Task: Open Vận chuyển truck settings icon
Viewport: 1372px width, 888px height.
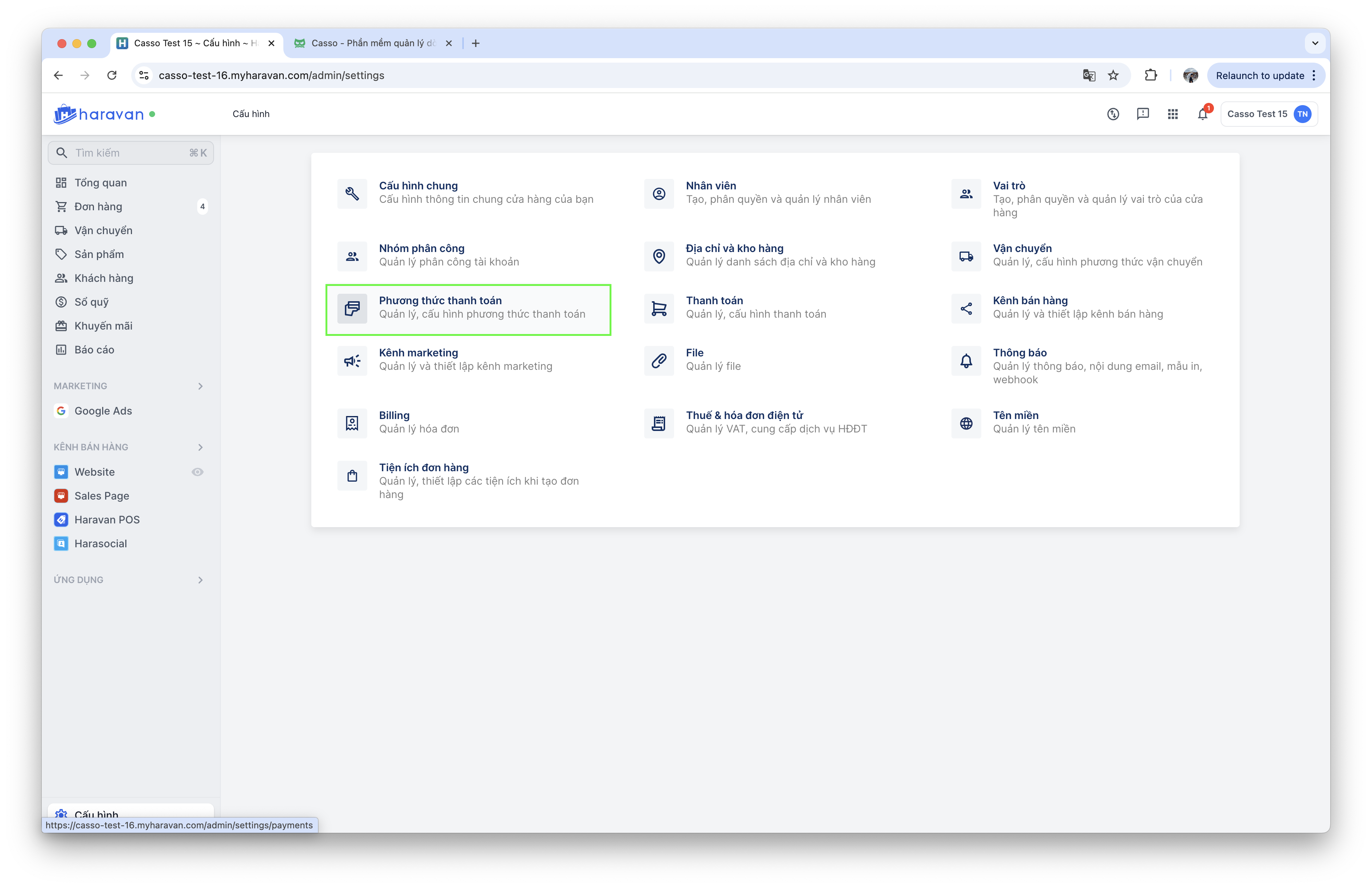Action: click(966, 256)
